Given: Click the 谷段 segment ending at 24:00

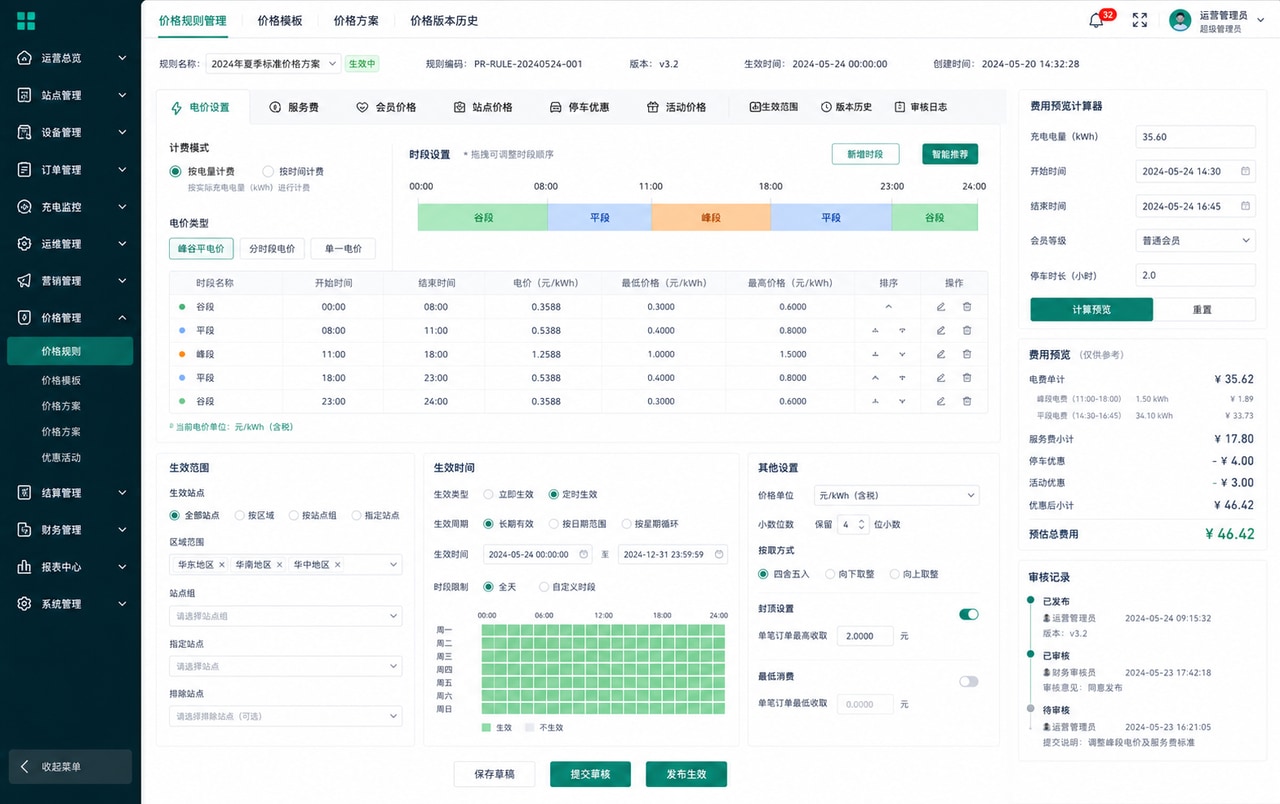Looking at the screenshot, I should [934, 217].
